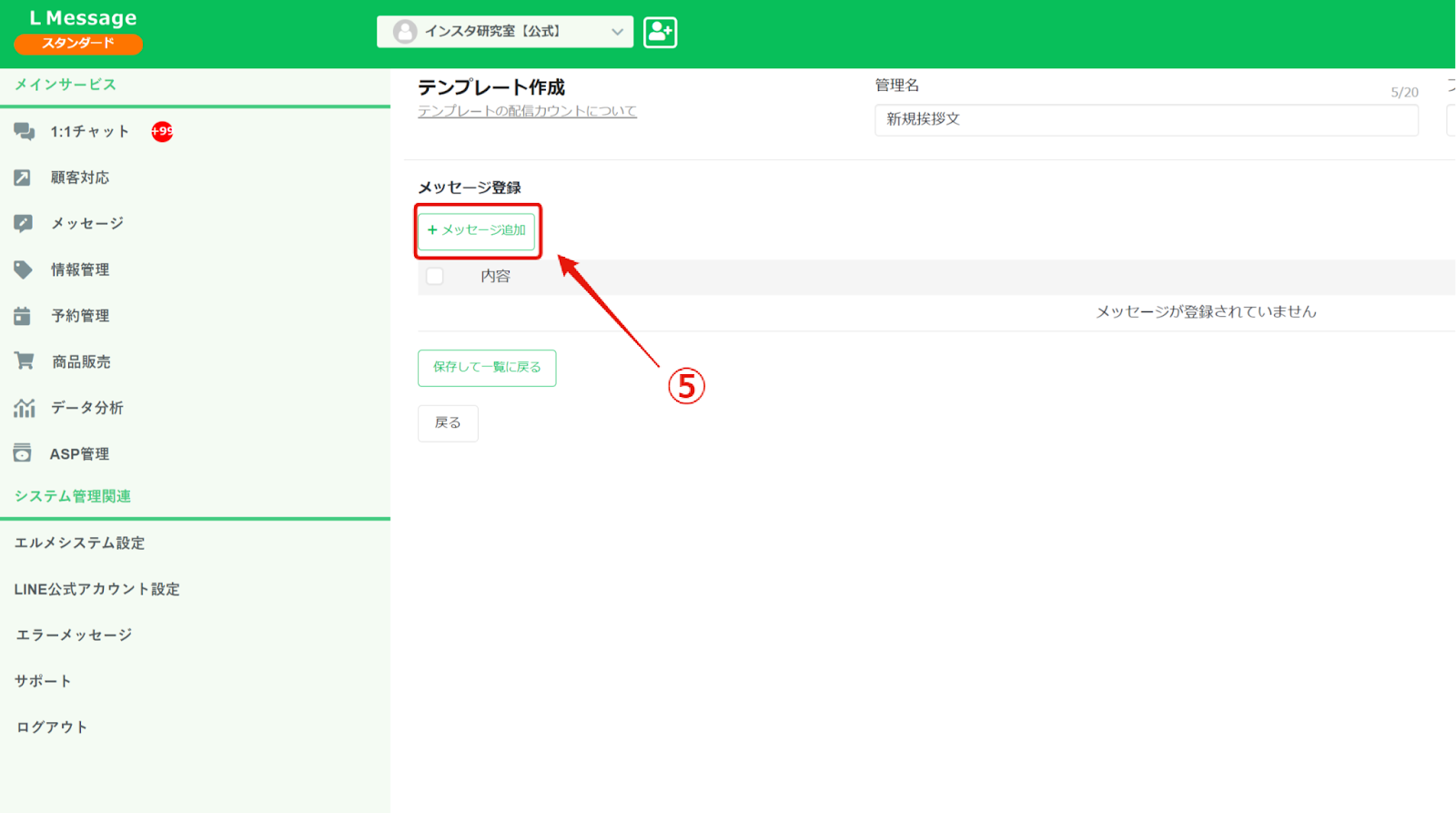The width and height of the screenshot is (1456, 813).
Task: Click the データ分析 chart icon
Action: tap(25, 407)
